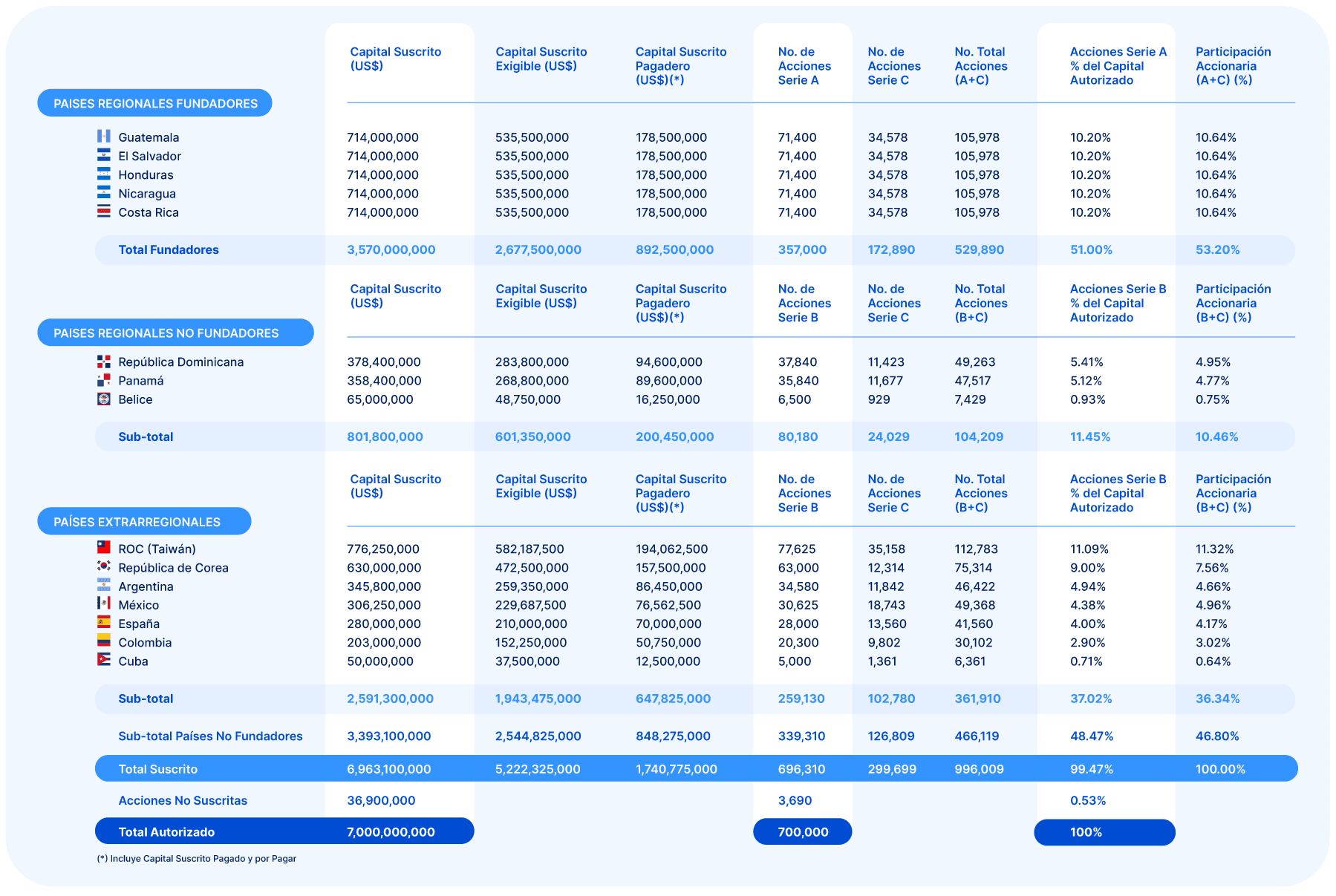This screenshot has width=1336, height=896.
Task: Click the ROC (Taiwán) flag icon
Action: click(x=104, y=548)
